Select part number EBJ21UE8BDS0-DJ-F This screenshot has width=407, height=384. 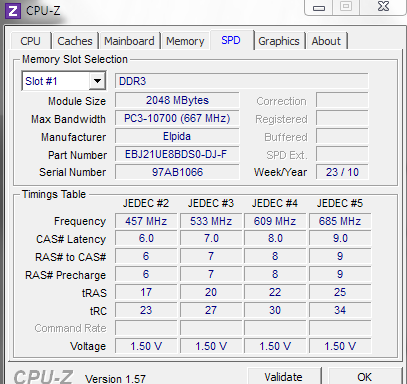click(x=177, y=154)
